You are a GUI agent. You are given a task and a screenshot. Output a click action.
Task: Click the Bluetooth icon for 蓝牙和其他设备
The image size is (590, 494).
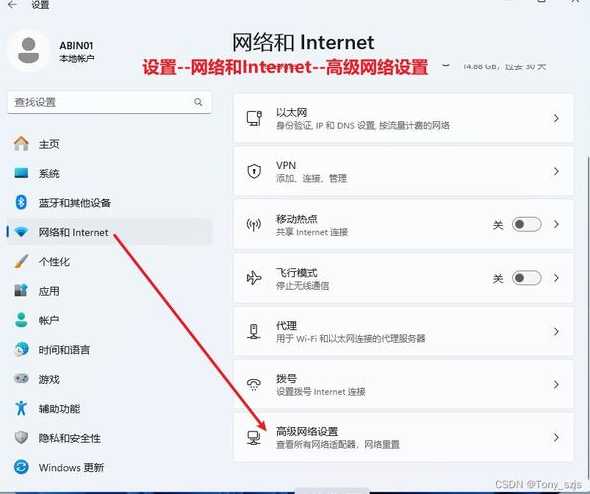coord(21,202)
